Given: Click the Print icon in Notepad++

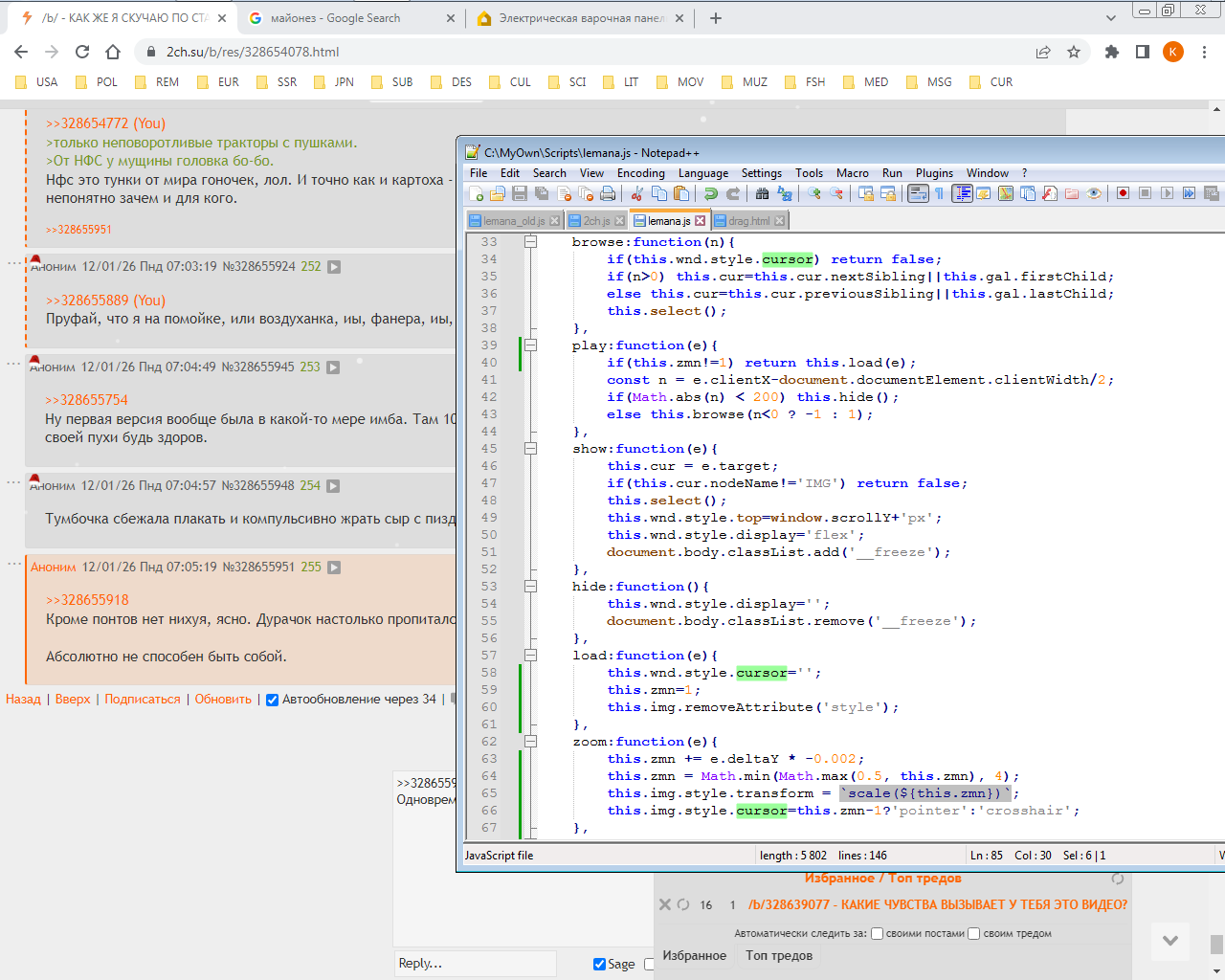Looking at the screenshot, I should (608, 193).
